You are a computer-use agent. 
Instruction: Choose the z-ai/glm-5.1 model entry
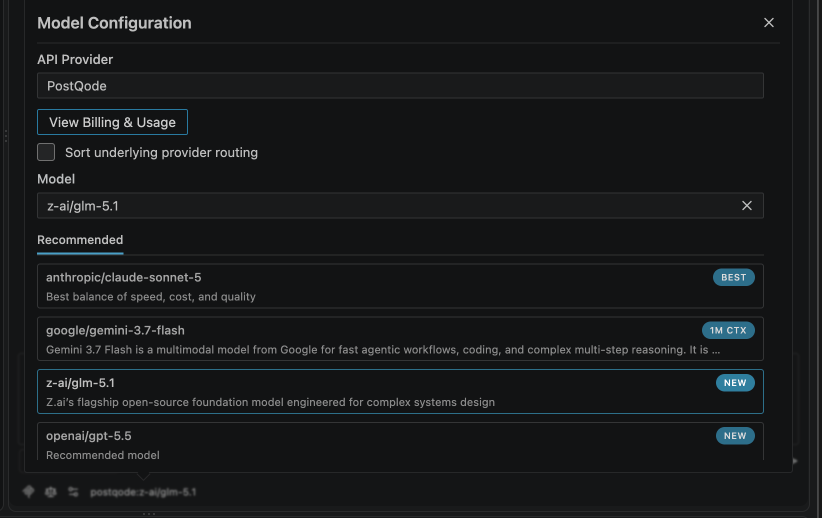(400, 392)
